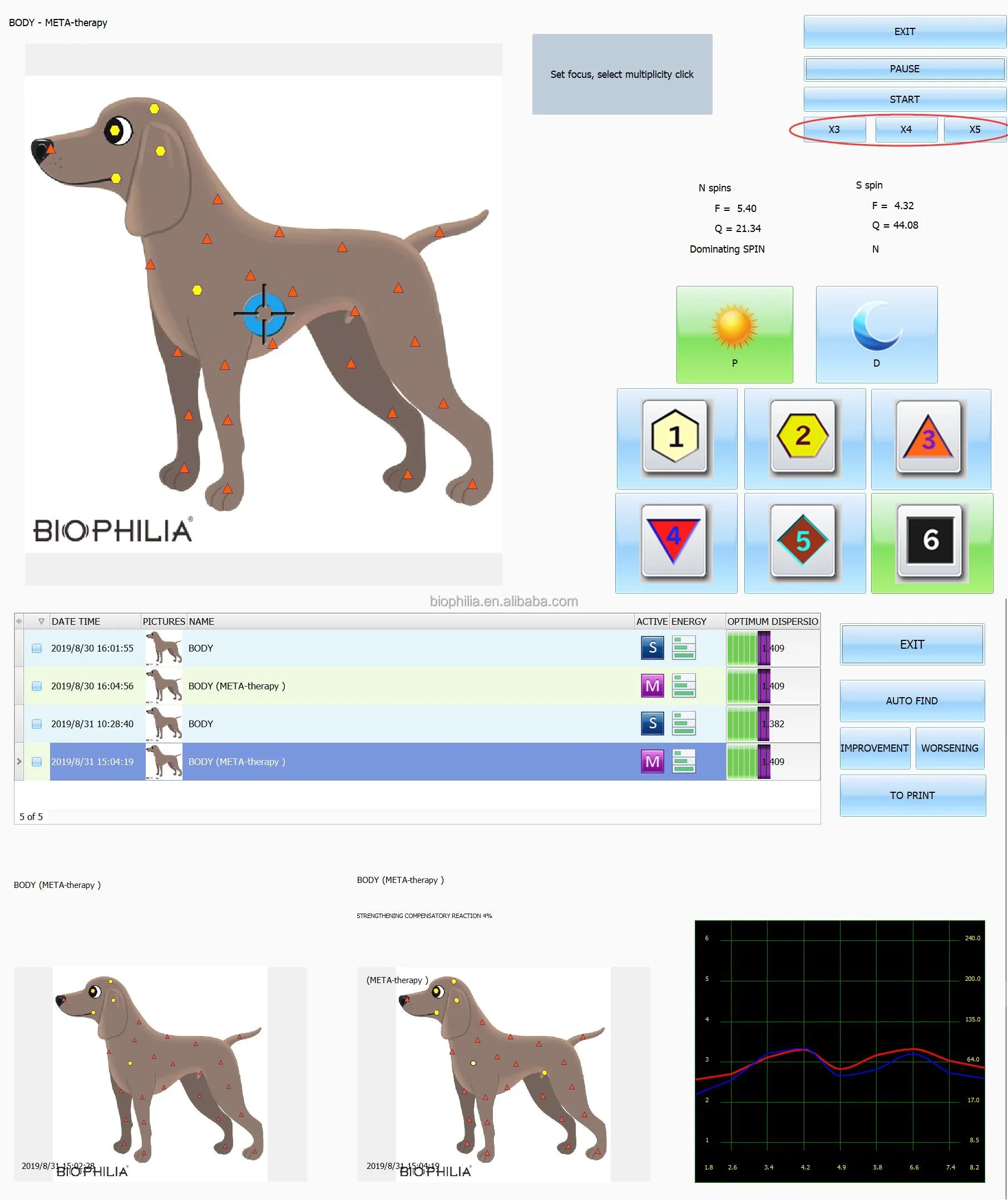Click the EXIT button above AUTO FIND
1008x1204 pixels.
[x=912, y=644]
